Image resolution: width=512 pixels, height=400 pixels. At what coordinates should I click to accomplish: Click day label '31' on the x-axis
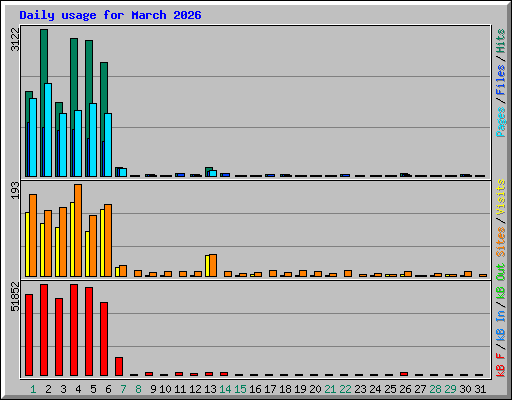[x=480, y=389]
